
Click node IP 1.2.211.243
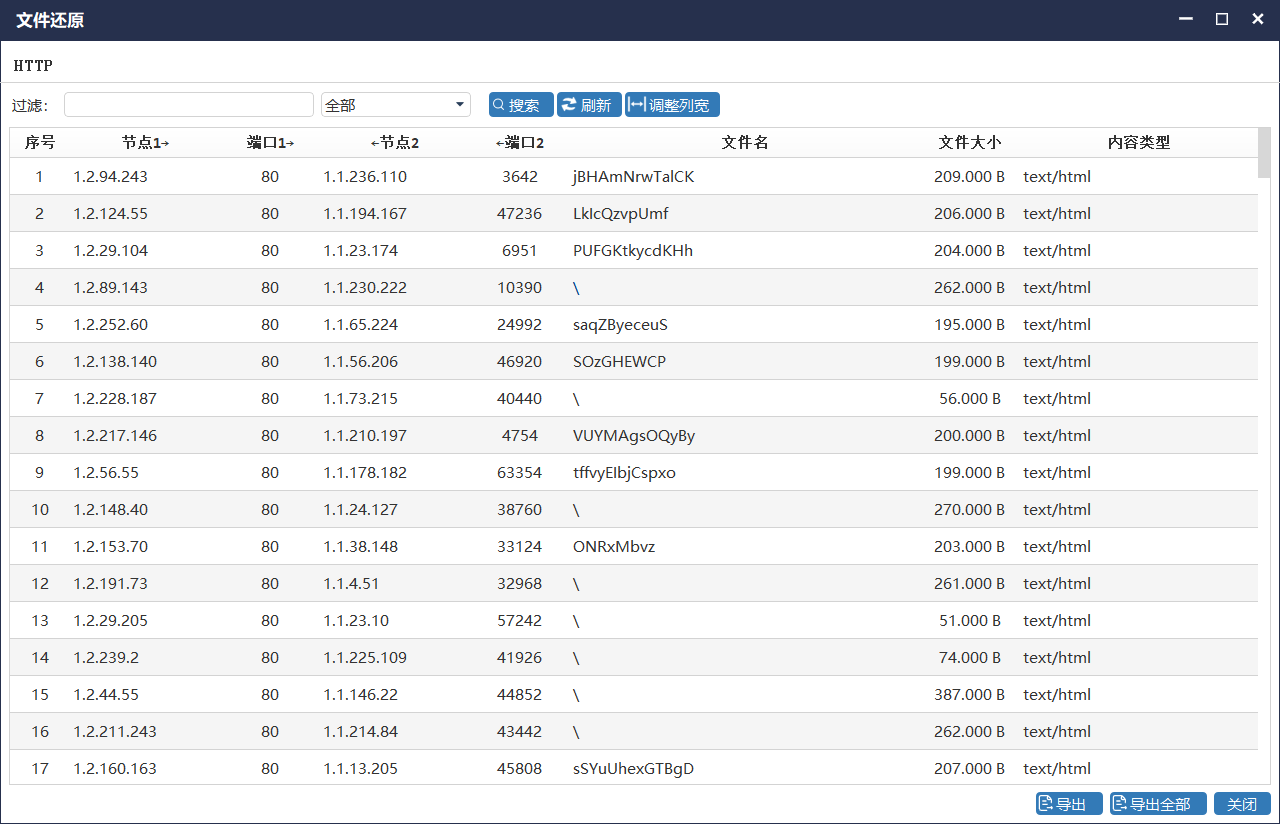(115, 732)
